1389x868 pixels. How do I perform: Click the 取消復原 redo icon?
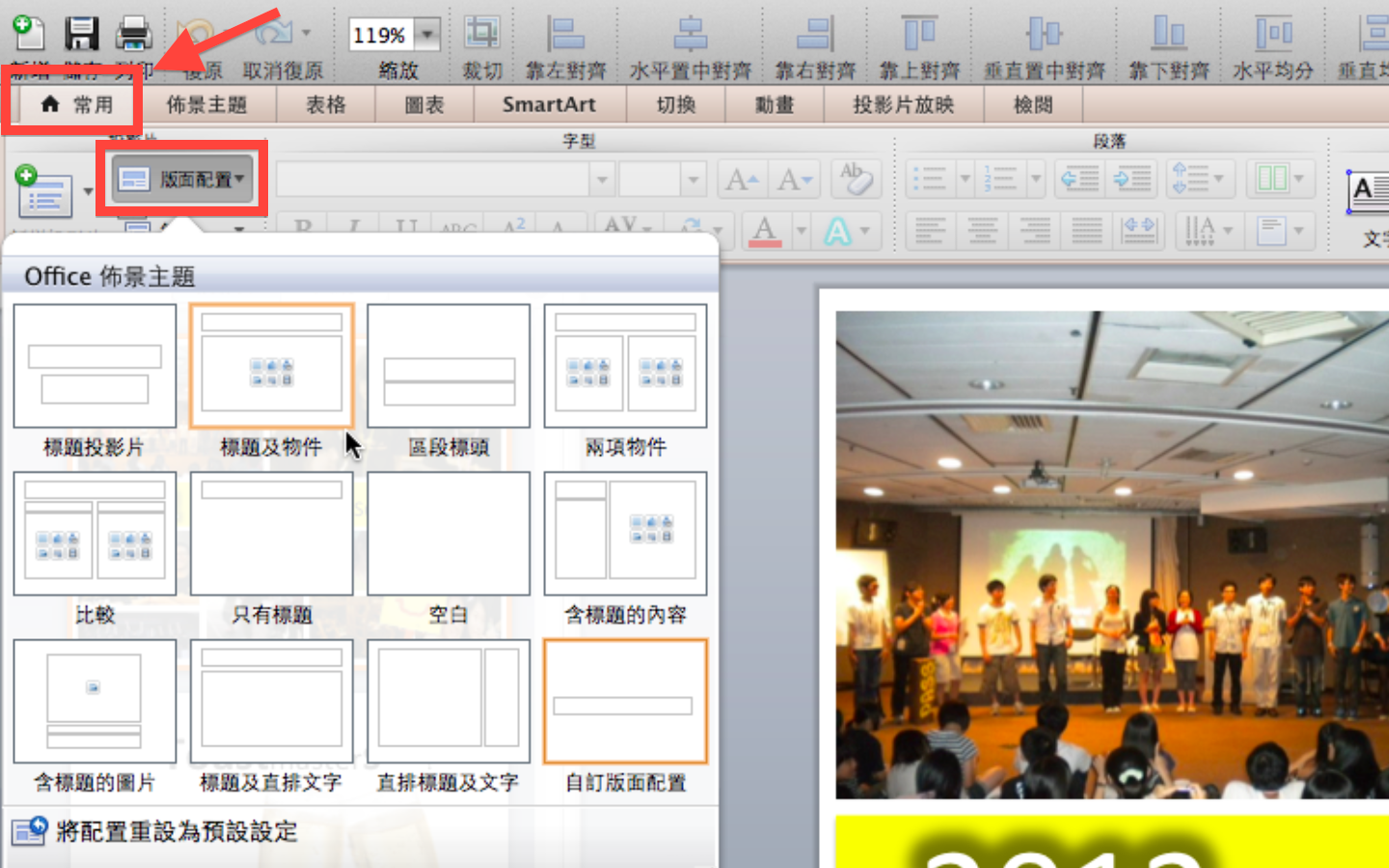pos(273,34)
